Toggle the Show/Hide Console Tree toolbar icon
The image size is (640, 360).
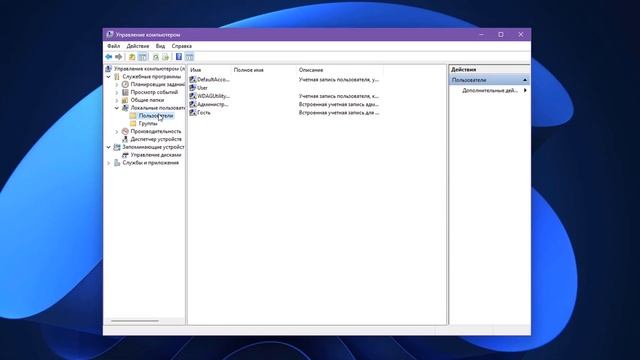pos(142,57)
